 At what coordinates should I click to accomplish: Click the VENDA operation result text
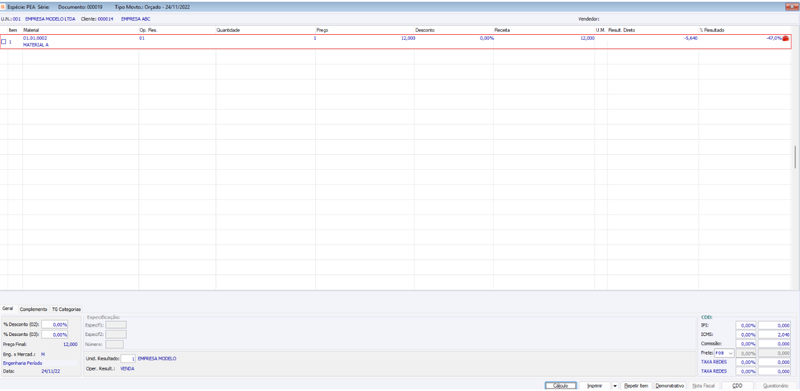(127, 369)
